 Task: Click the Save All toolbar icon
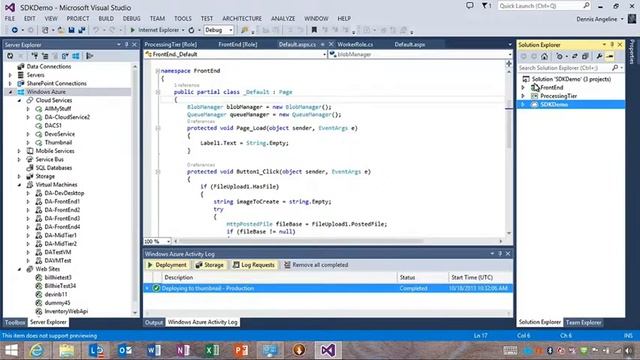pos(82,30)
